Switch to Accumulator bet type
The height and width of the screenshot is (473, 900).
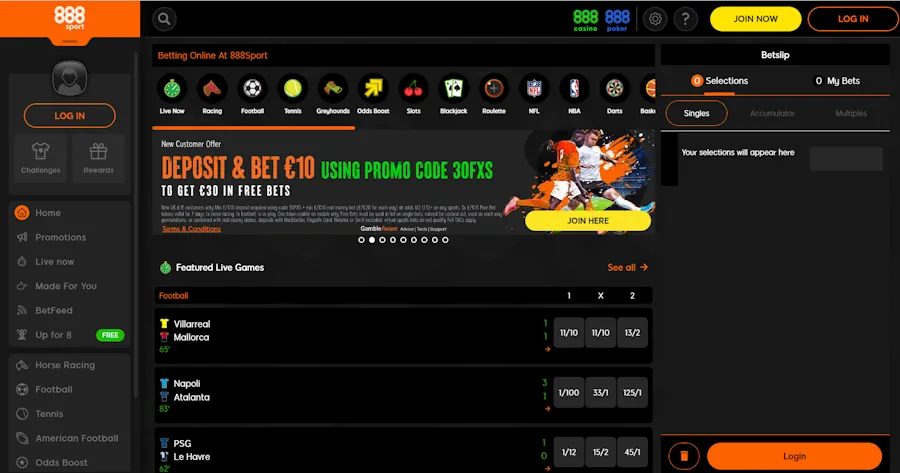[x=772, y=113]
